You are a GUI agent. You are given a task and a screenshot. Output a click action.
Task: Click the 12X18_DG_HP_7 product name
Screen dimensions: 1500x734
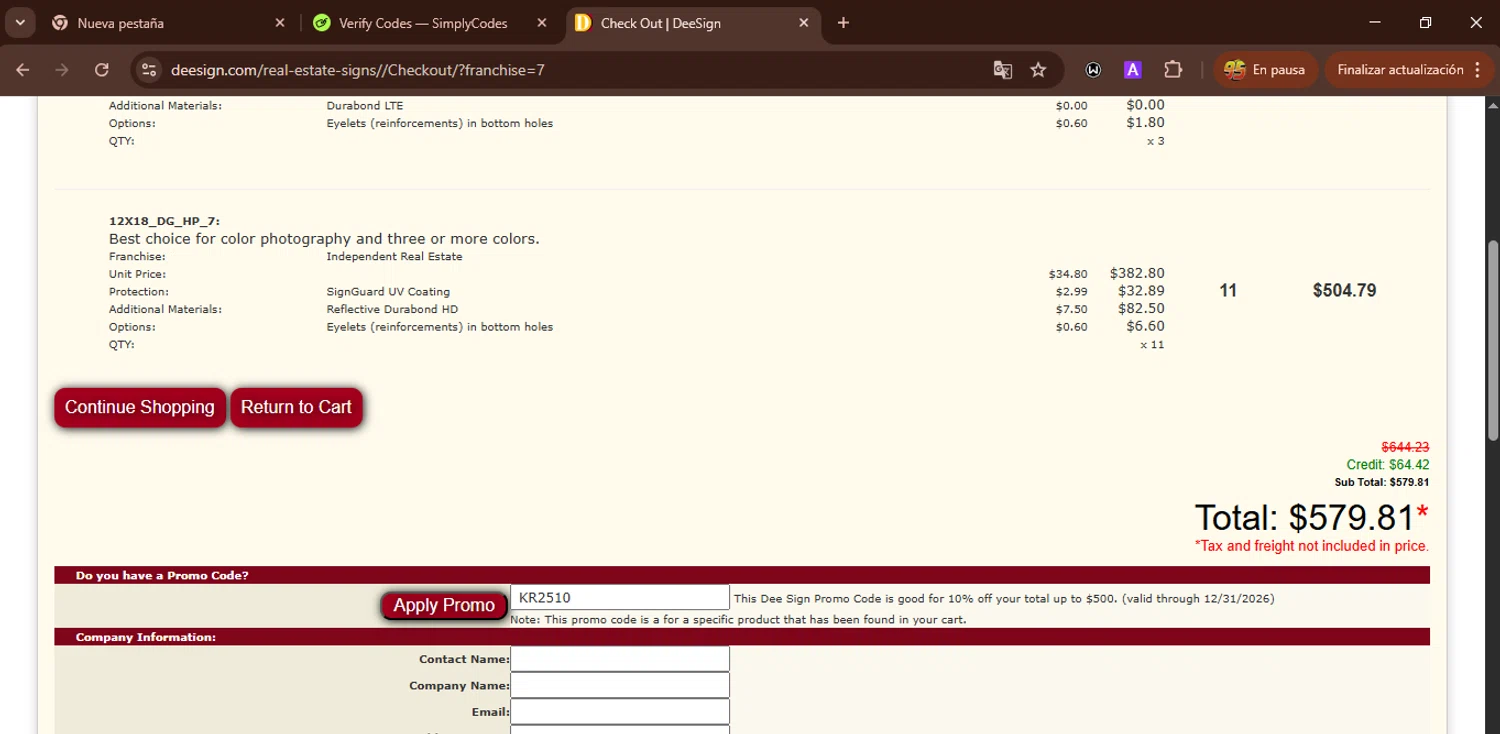point(164,221)
